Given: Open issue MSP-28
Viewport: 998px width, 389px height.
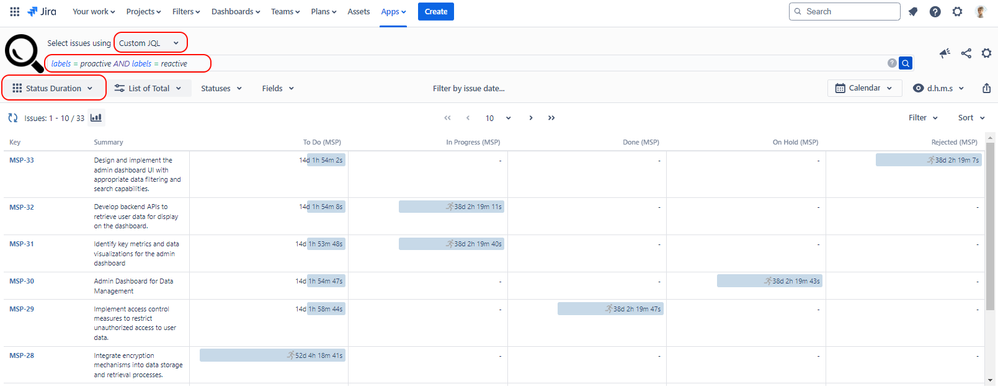Looking at the screenshot, I should (22, 355).
